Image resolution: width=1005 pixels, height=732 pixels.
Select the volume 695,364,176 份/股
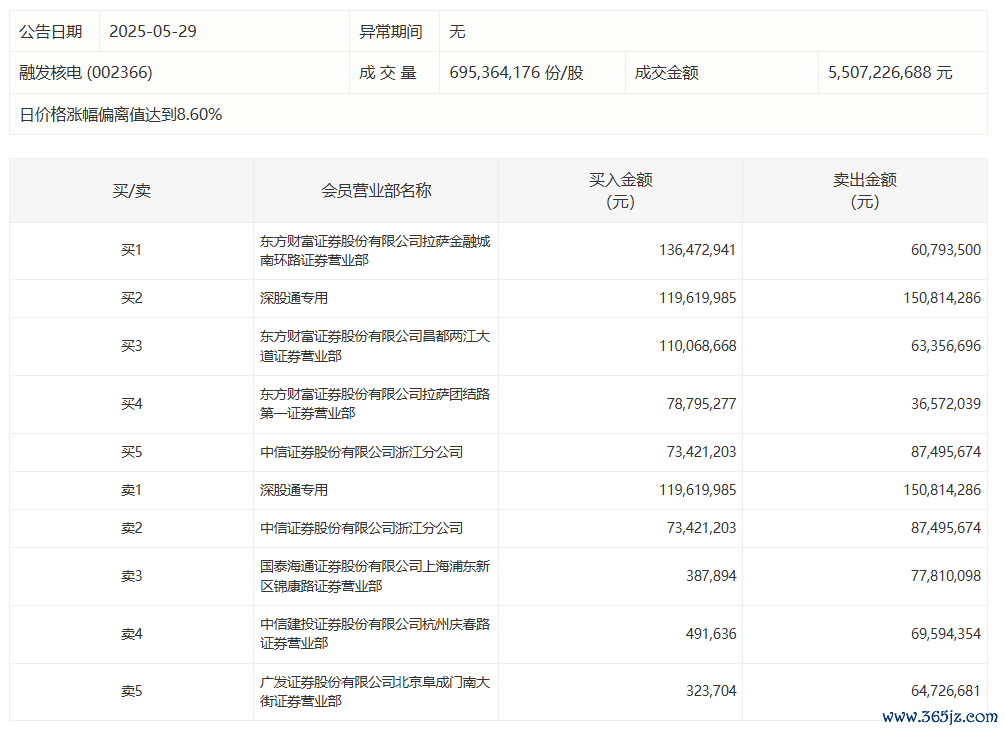[517, 72]
